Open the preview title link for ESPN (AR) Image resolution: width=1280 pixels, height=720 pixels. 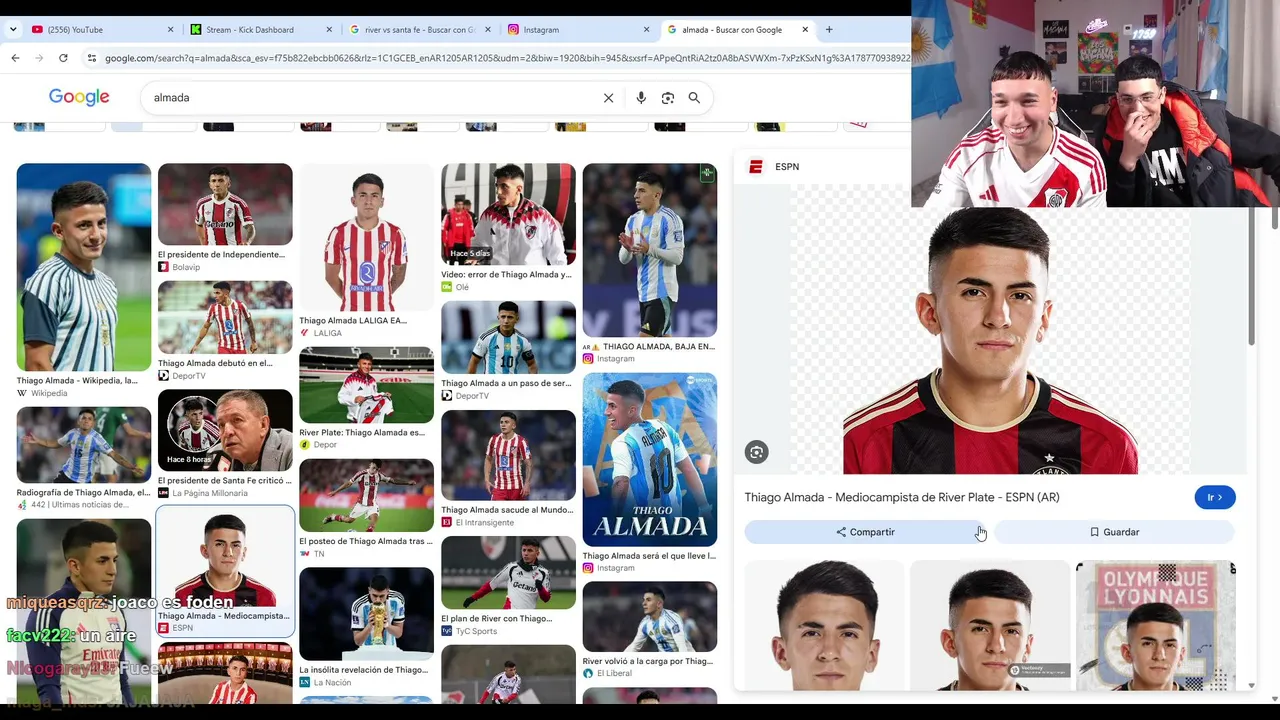(902, 497)
